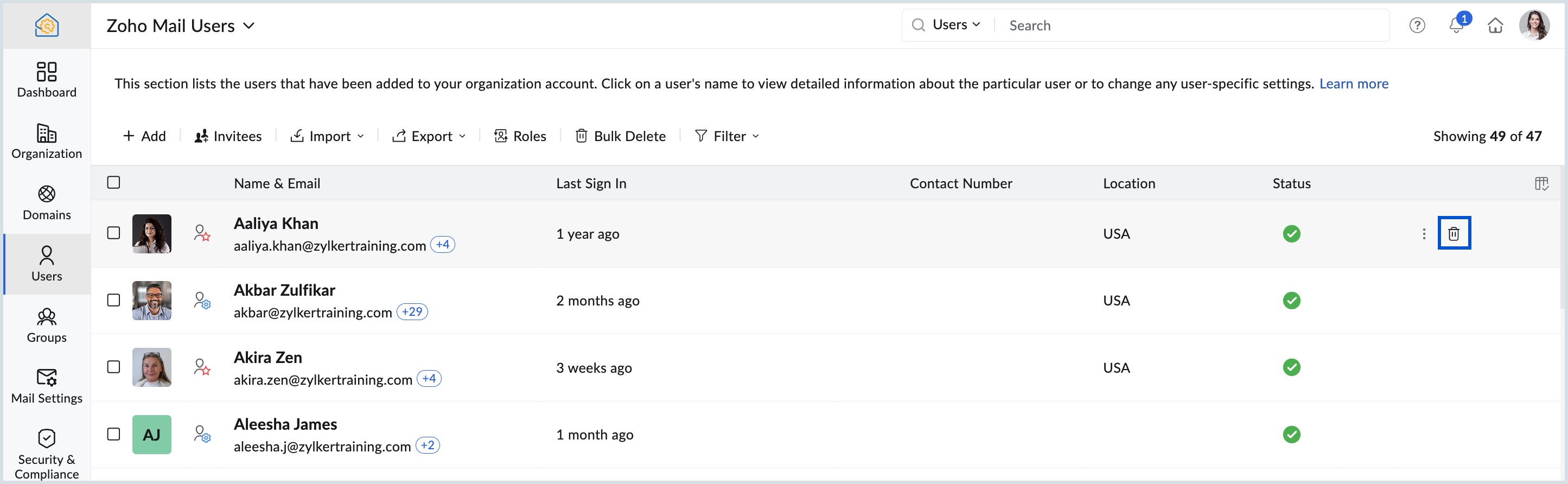This screenshot has height=484, width=1568.
Task: Open column customization icon in table header
Action: pyautogui.click(x=1541, y=183)
